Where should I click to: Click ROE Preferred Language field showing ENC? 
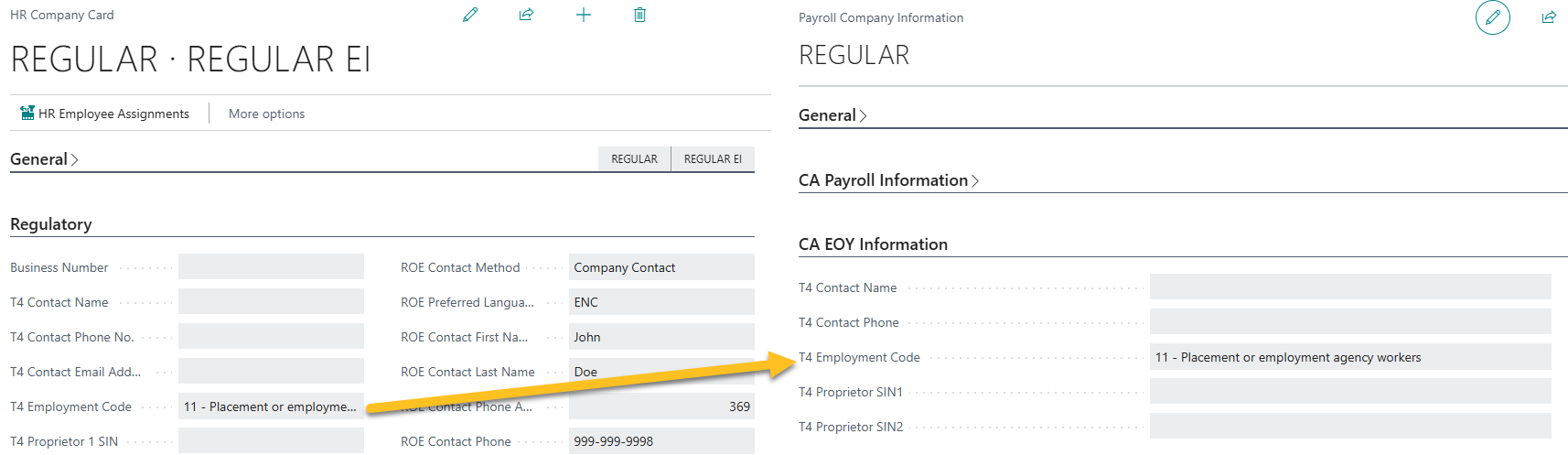tap(660, 302)
